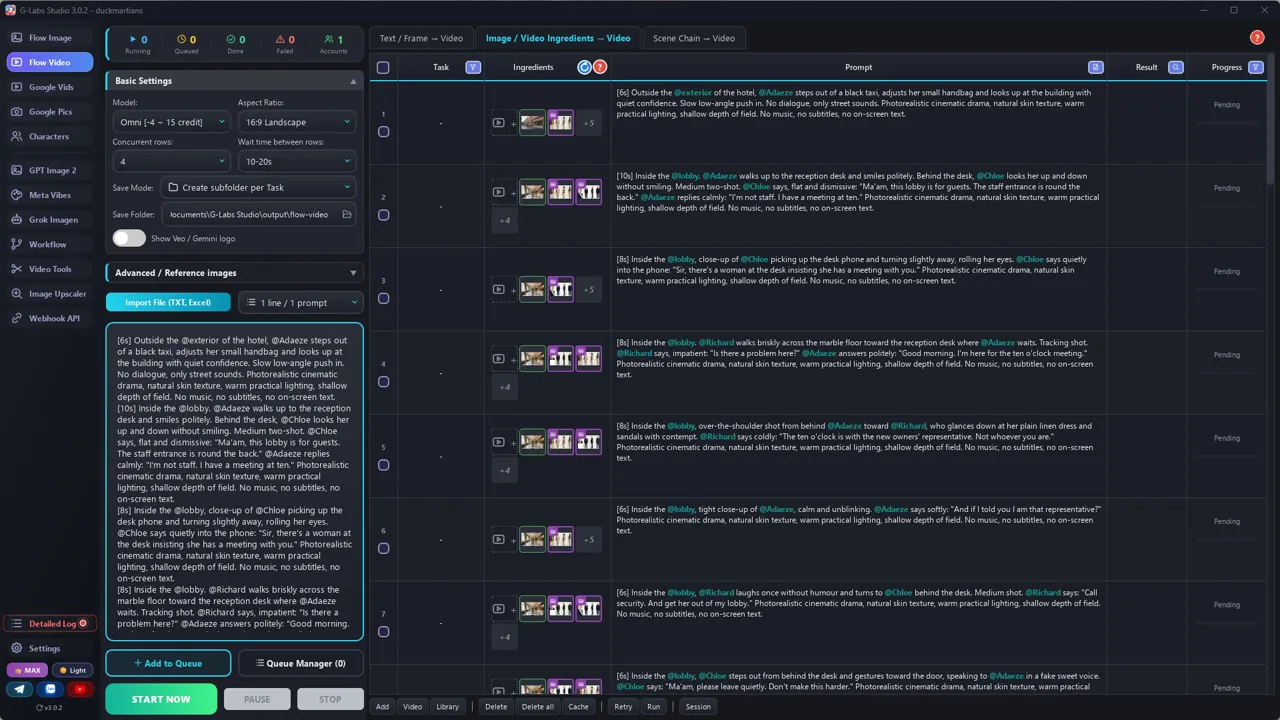The height and width of the screenshot is (720, 1280).
Task: Open Settings in the sidebar
Action: [50, 648]
